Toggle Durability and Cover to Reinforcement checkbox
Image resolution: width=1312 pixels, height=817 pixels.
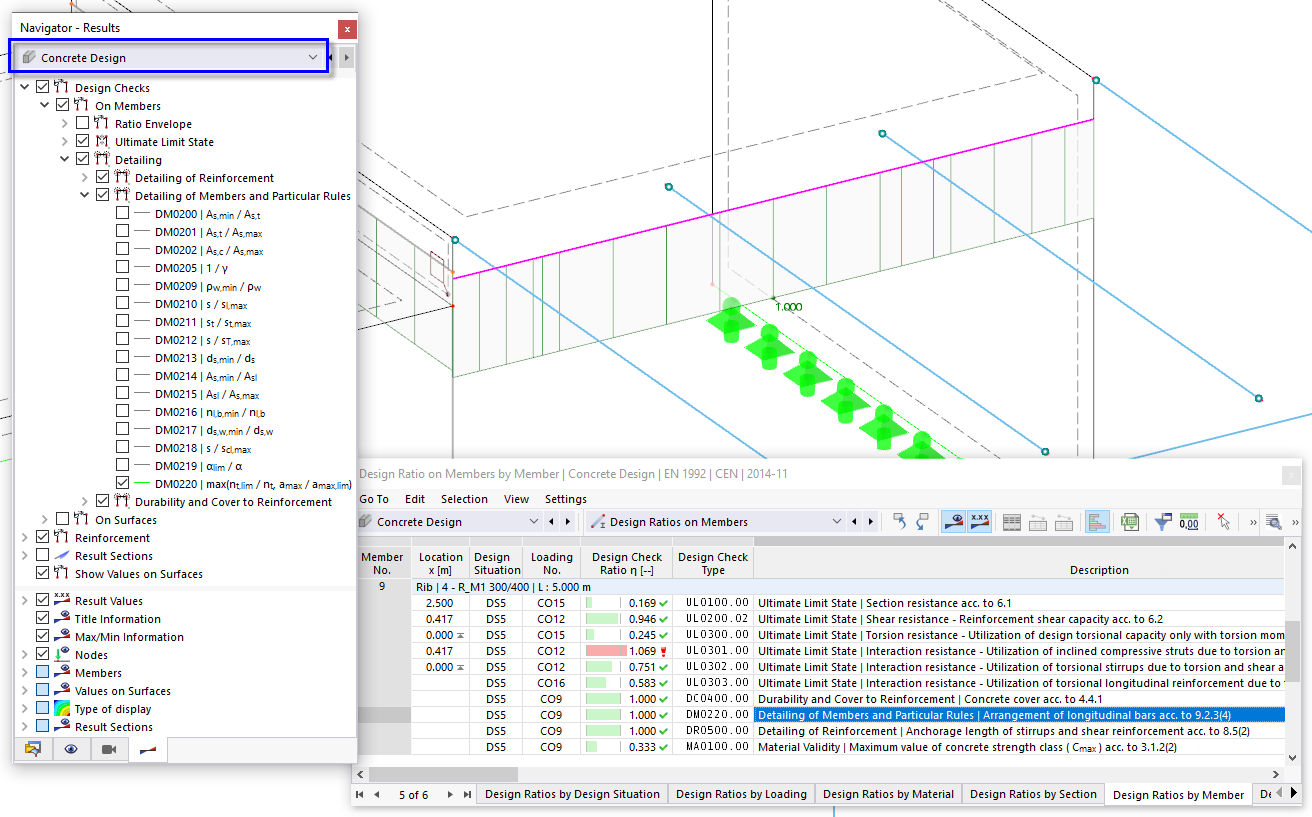click(102, 502)
